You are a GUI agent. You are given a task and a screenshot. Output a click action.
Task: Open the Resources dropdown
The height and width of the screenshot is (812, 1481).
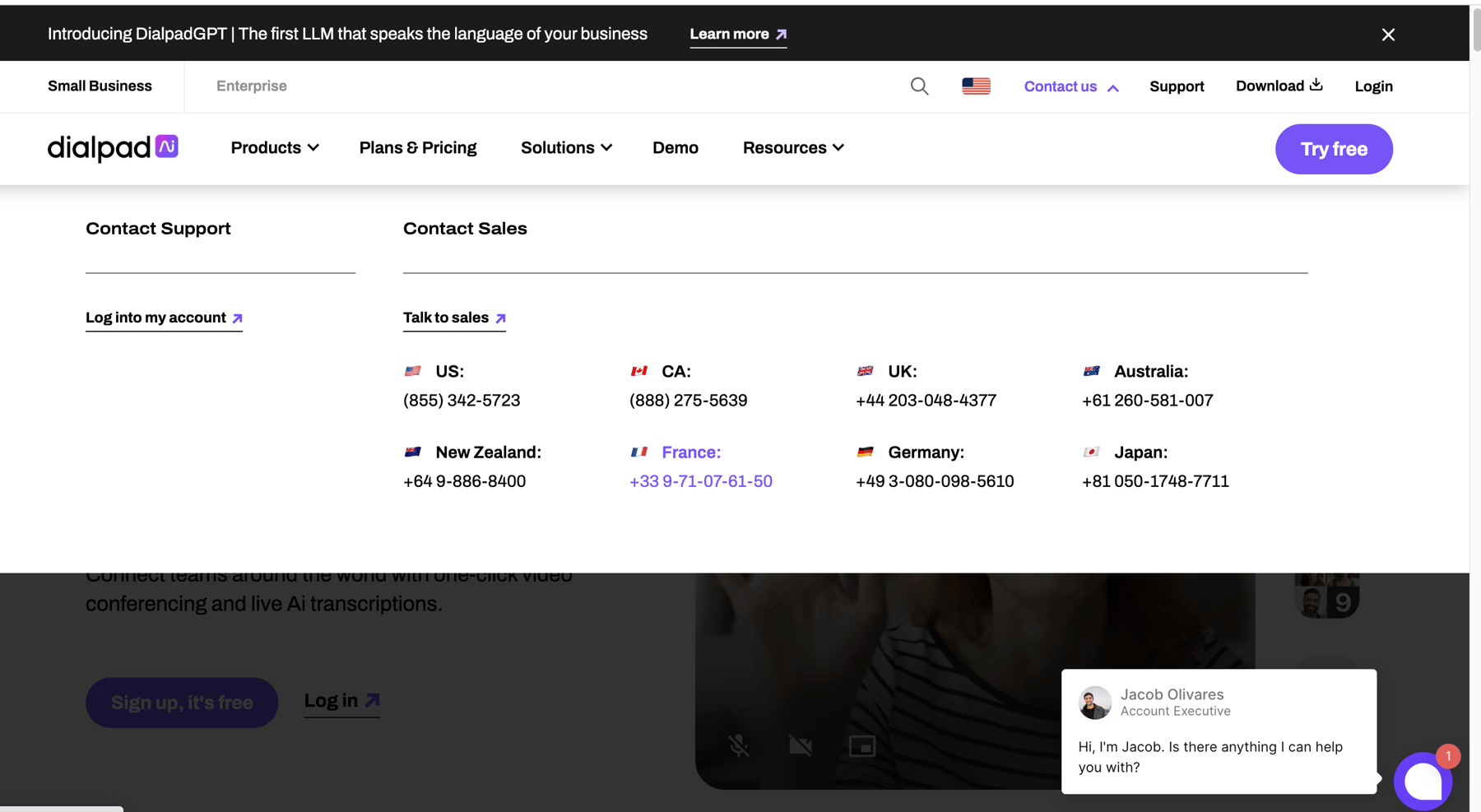coord(792,148)
